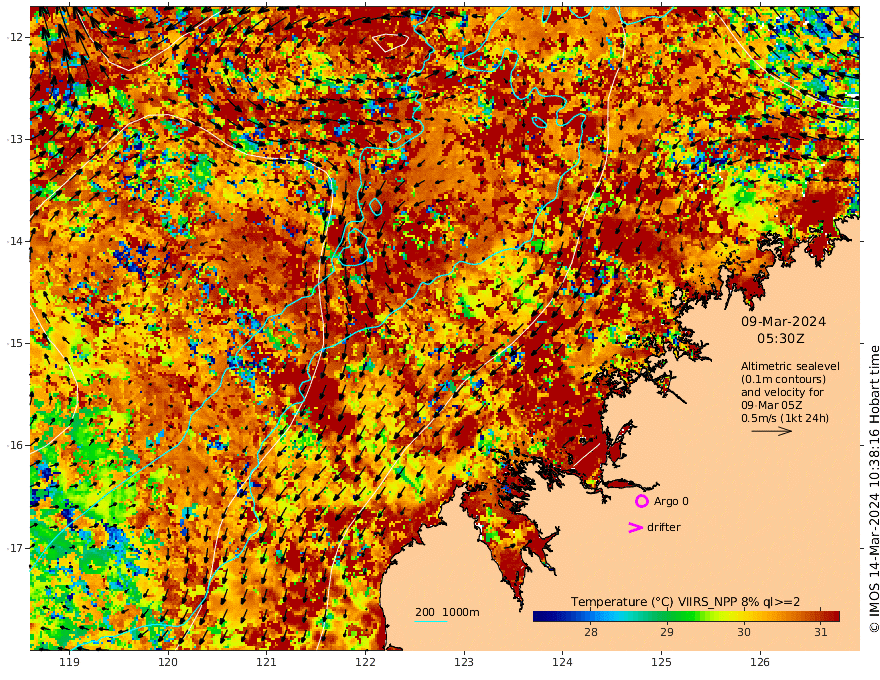Click the 'drifter' legend label
This screenshot has width=880, height=680.
(x=664, y=527)
